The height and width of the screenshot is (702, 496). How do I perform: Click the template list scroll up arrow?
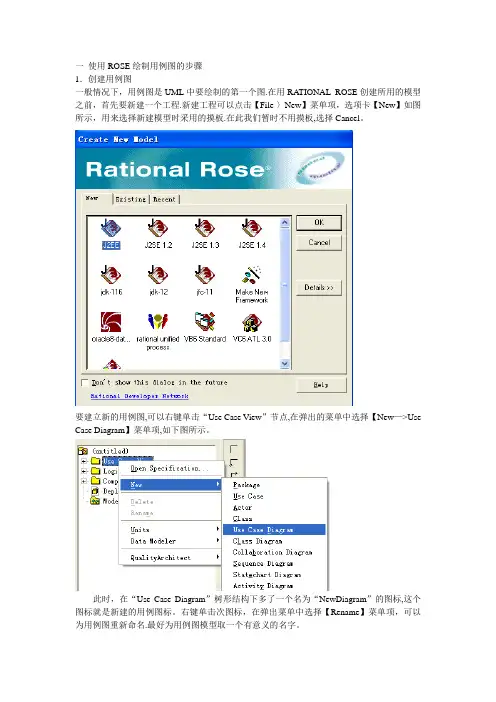(x=285, y=222)
